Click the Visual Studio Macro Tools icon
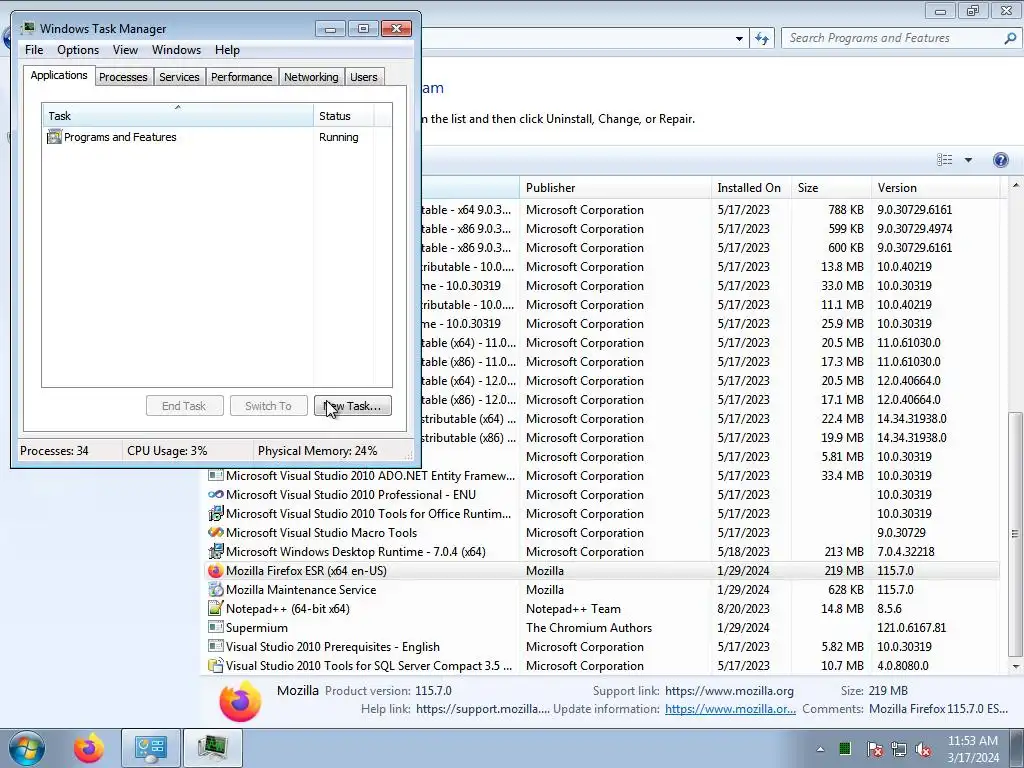The image size is (1024, 768). click(x=216, y=533)
